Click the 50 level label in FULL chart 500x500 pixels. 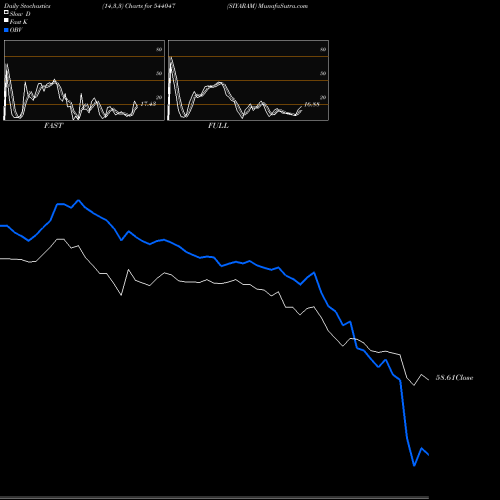[x=323, y=73]
